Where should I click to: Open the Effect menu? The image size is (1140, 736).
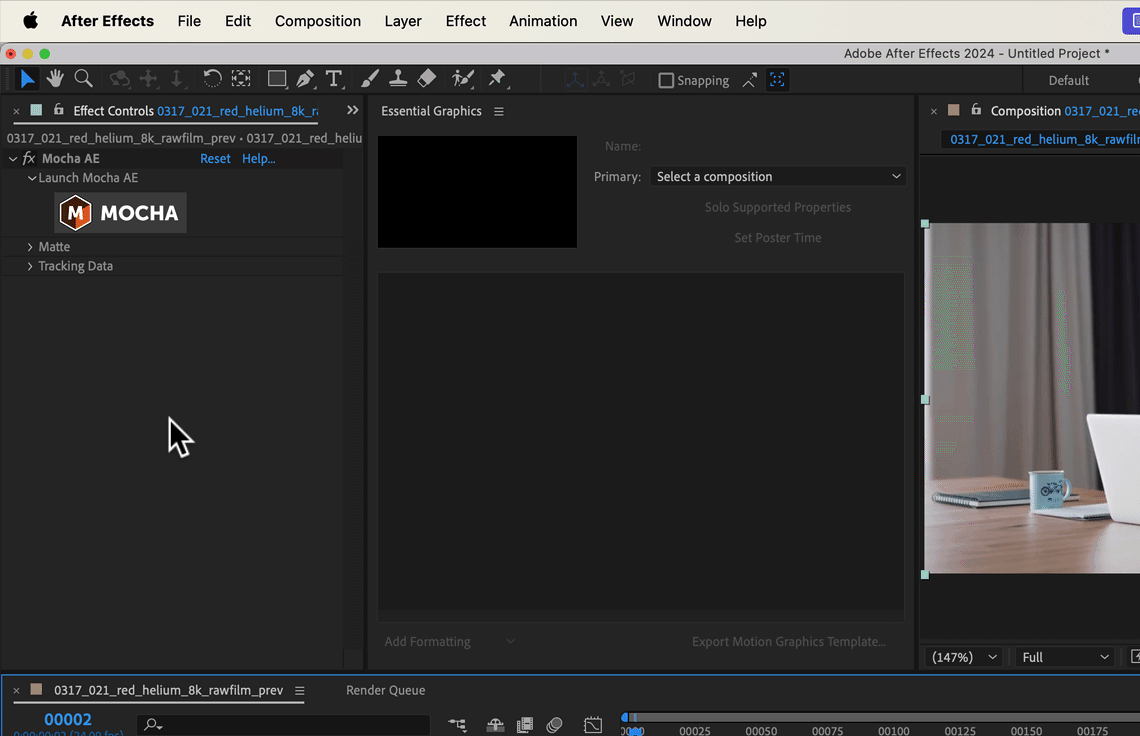click(x=465, y=21)
